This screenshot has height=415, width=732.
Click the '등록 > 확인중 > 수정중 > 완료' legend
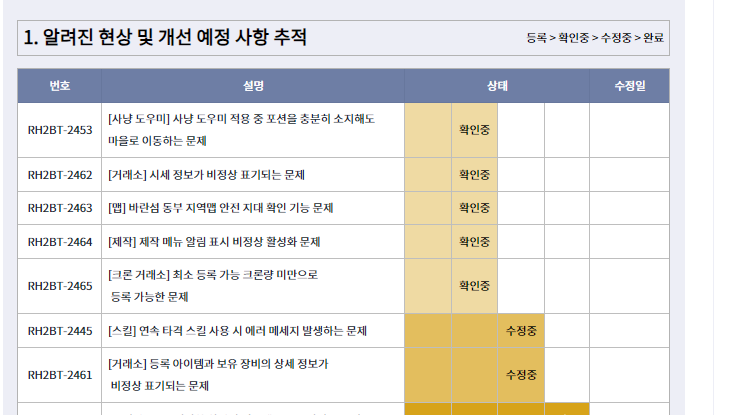pyautogui.click(x=596, y=39)
